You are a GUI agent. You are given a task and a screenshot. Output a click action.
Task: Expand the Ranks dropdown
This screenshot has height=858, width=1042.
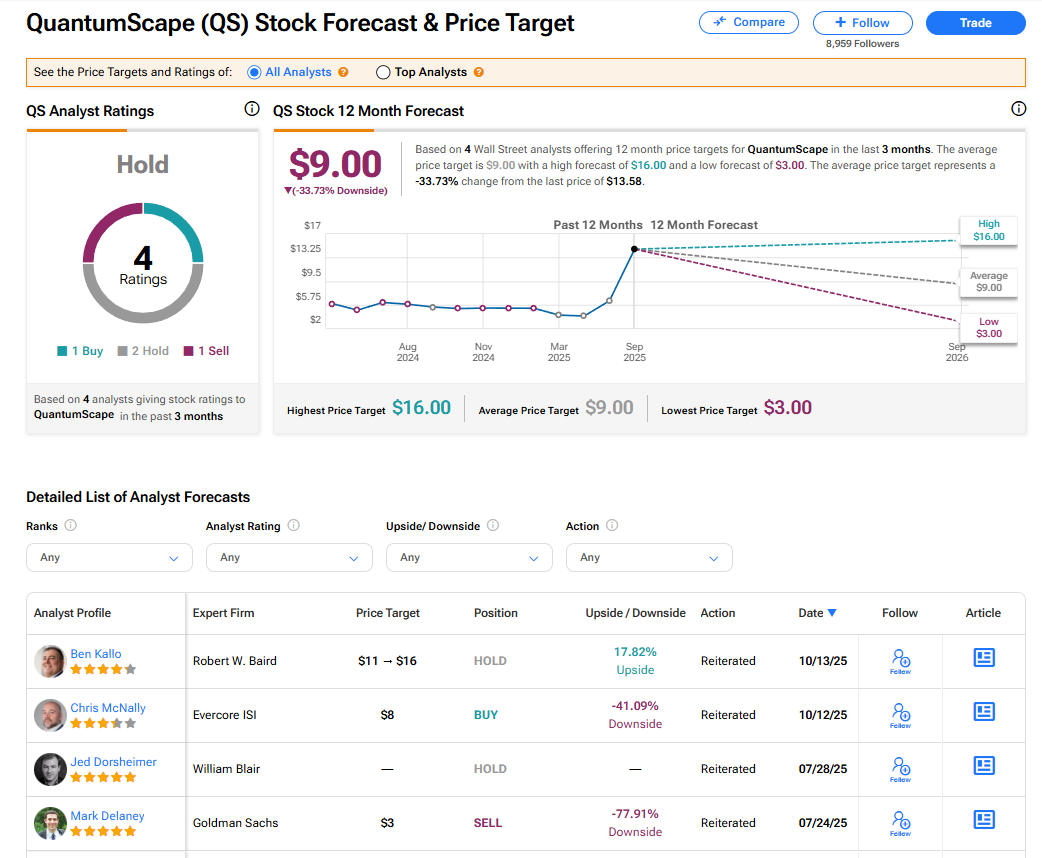(110, 558)
